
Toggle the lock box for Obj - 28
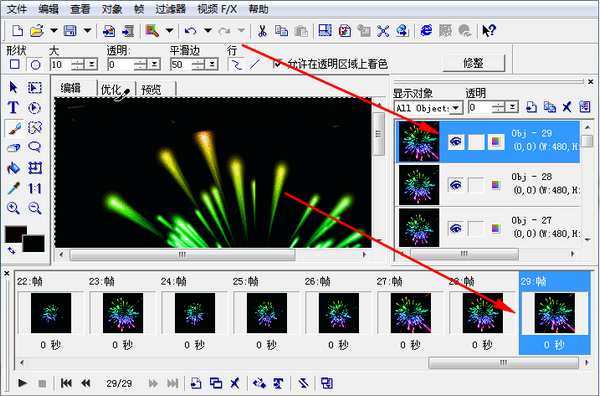[476, 186]
